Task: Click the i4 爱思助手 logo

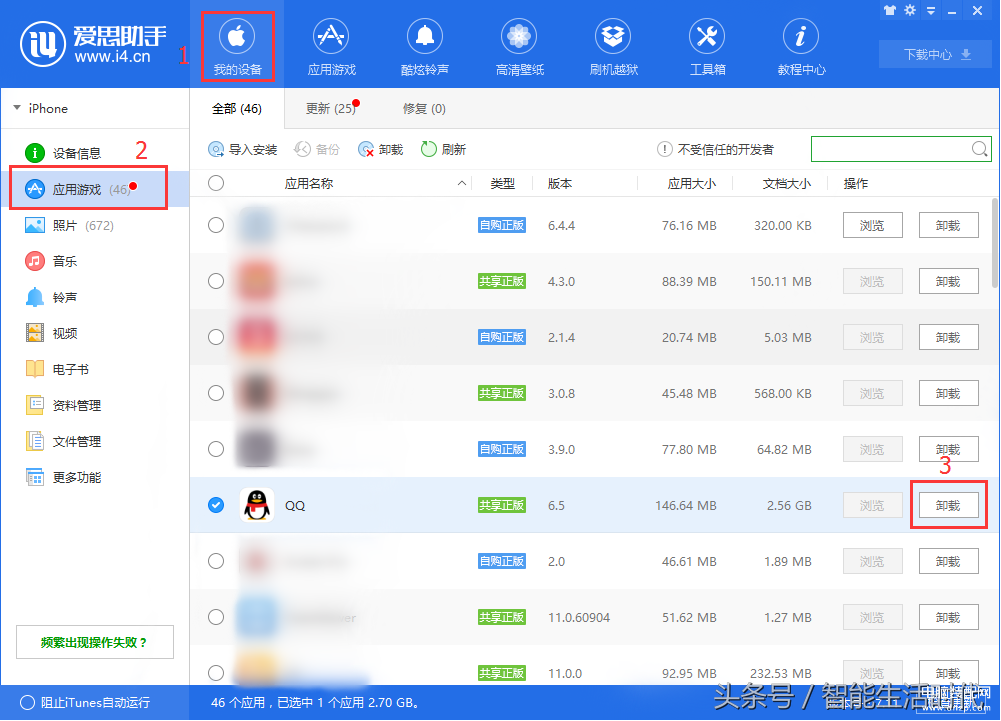Action: click(93, 43)
